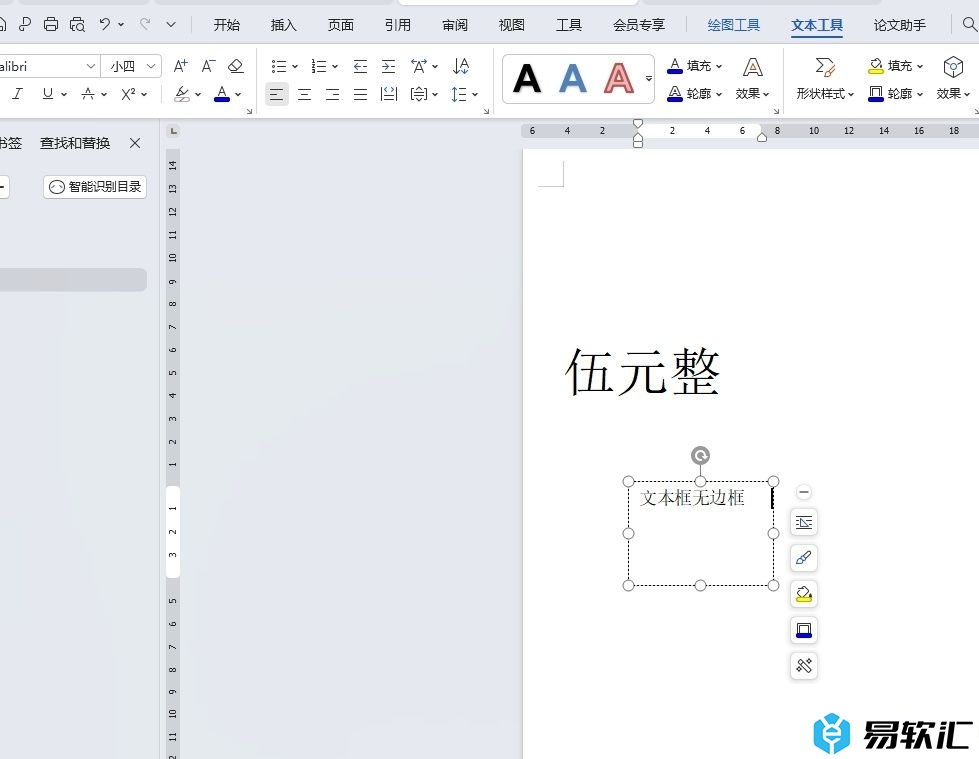Open shape 轮廓 outline dropdown
The height and width of the screenshot is (759, 979).
coord(896,94)
